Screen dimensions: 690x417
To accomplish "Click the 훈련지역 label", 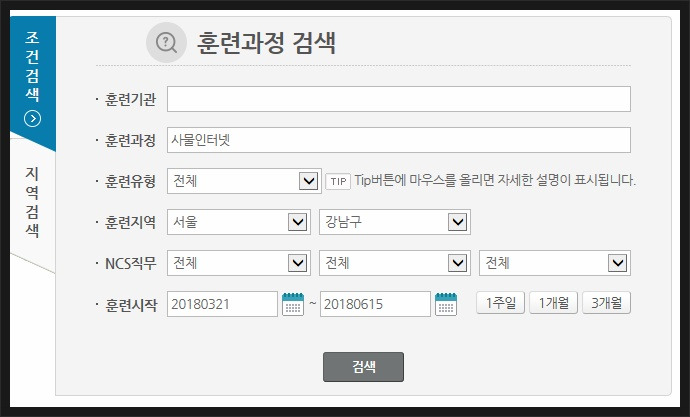I will pyautogui.click(x=130, y=223).
